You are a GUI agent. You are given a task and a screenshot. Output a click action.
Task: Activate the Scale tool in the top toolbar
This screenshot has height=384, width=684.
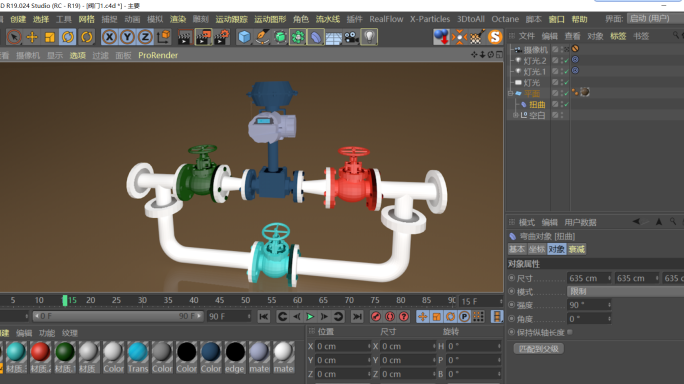(x=50, y=37)
